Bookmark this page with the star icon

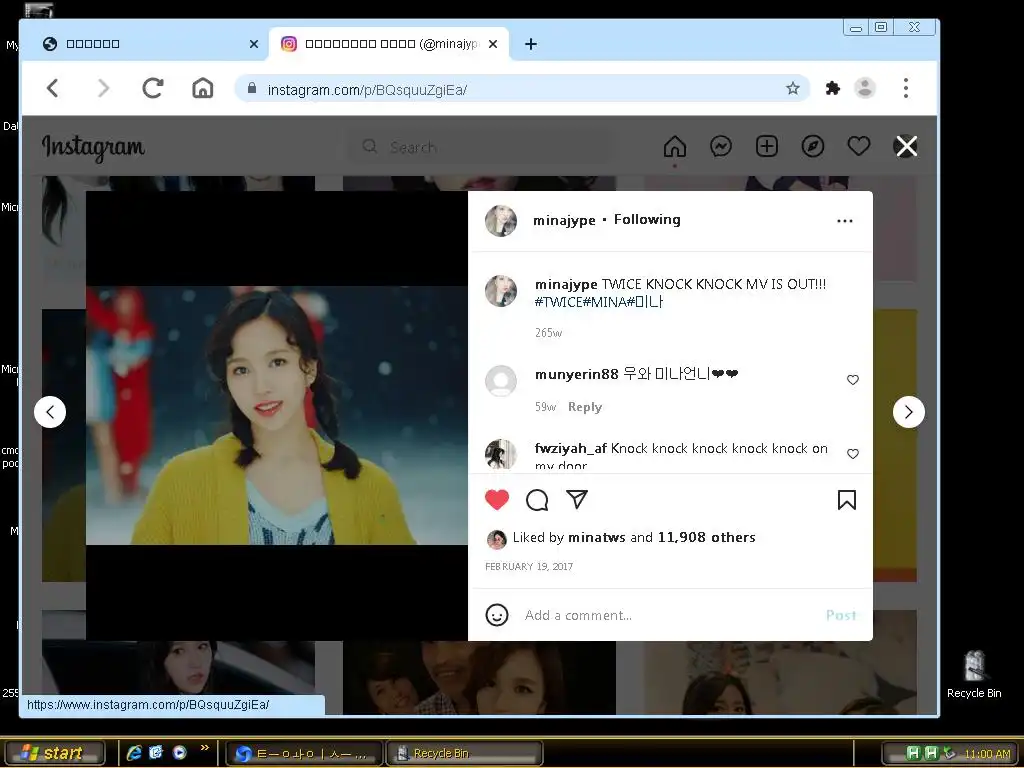pos(792,88)
